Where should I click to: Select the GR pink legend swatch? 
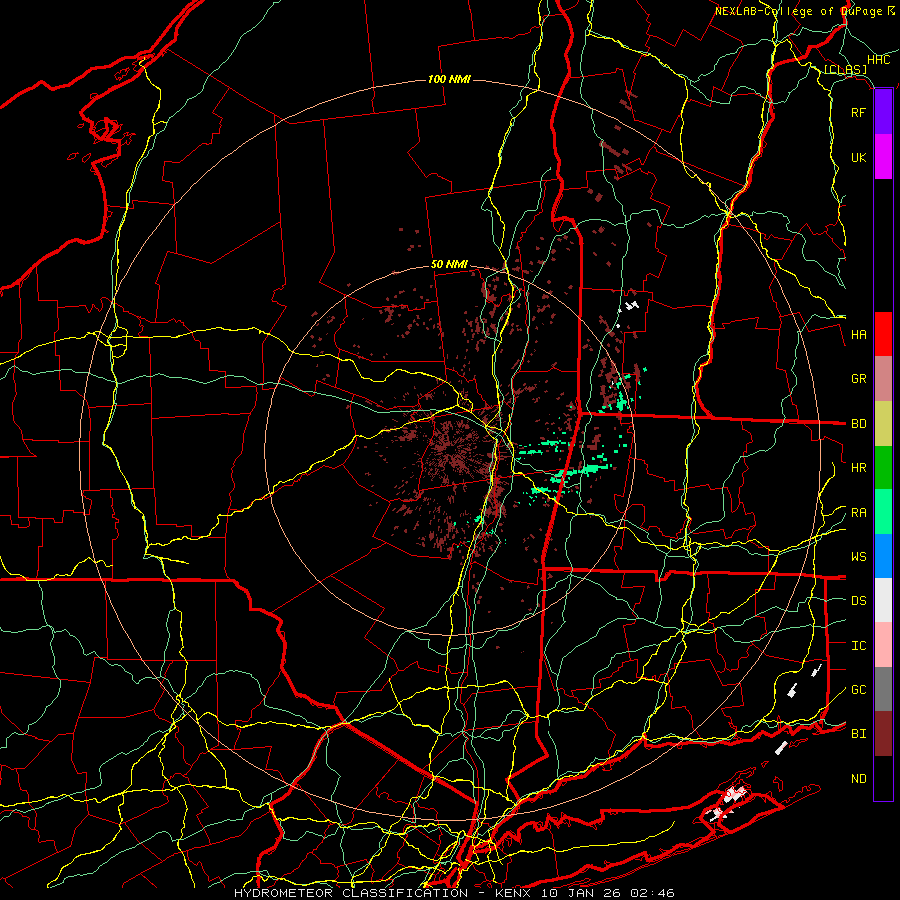883,379
